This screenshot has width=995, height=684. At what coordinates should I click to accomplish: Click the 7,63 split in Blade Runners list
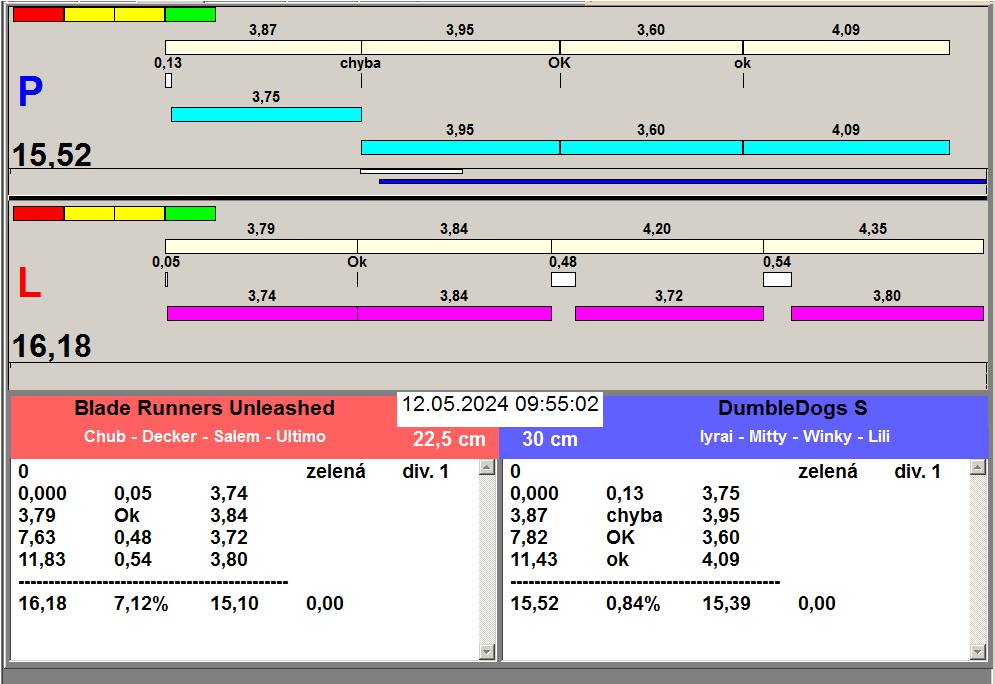coord(37,537)
